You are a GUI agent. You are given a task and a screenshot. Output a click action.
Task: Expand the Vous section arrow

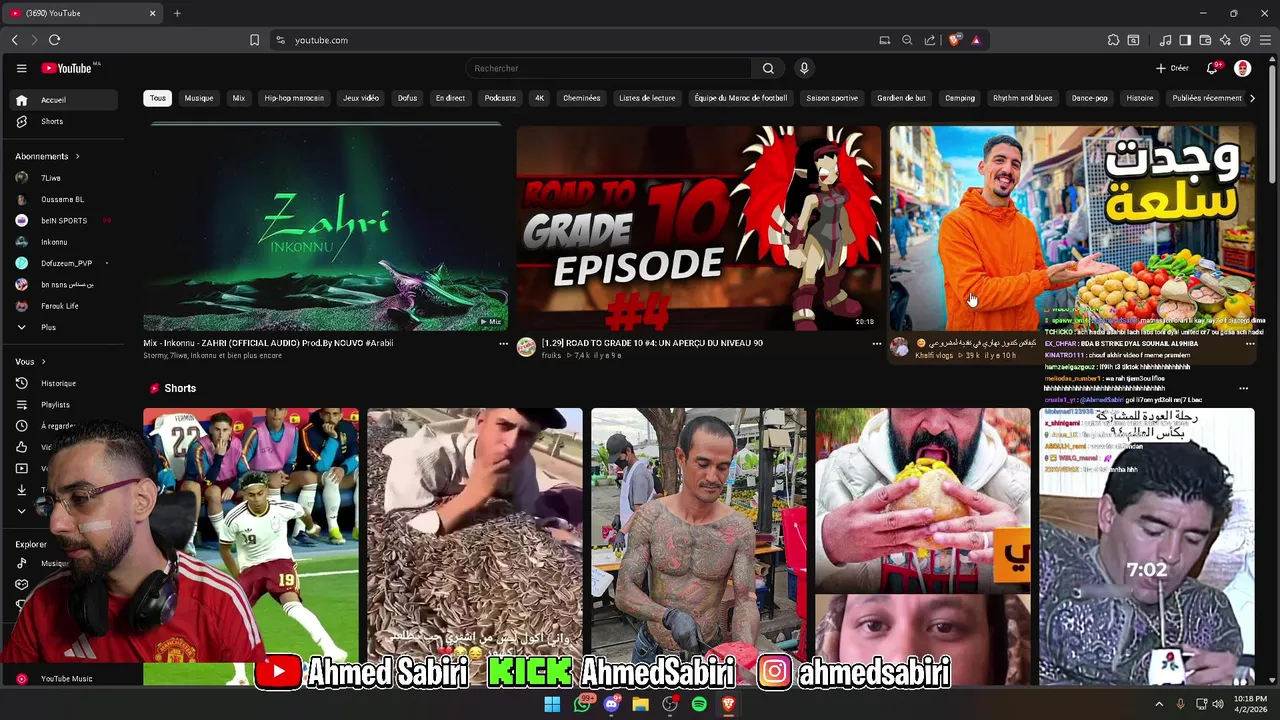point(43,362)
